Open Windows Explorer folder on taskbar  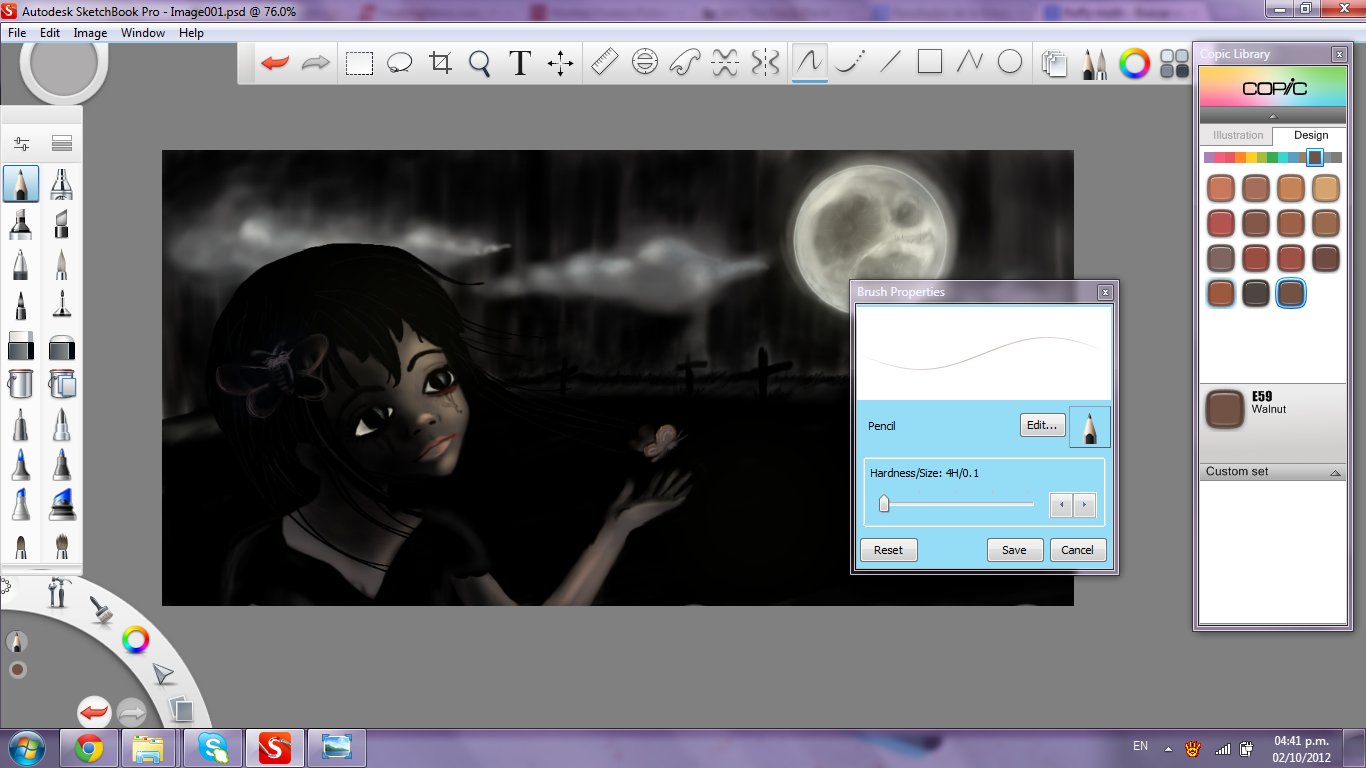tap(150, 748)
